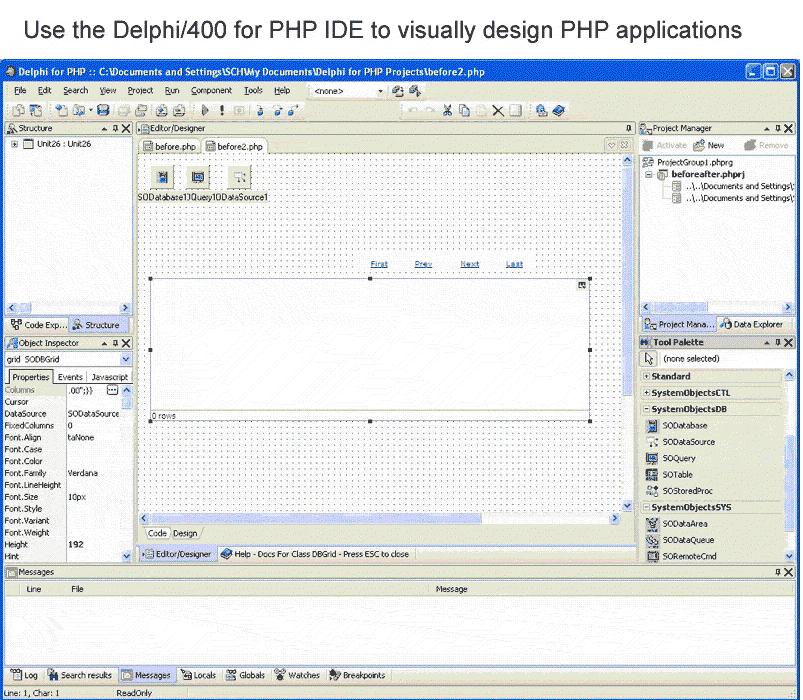Click the Activate button in Project Manager
803x700 pixels.
click(x=665, y=145)
